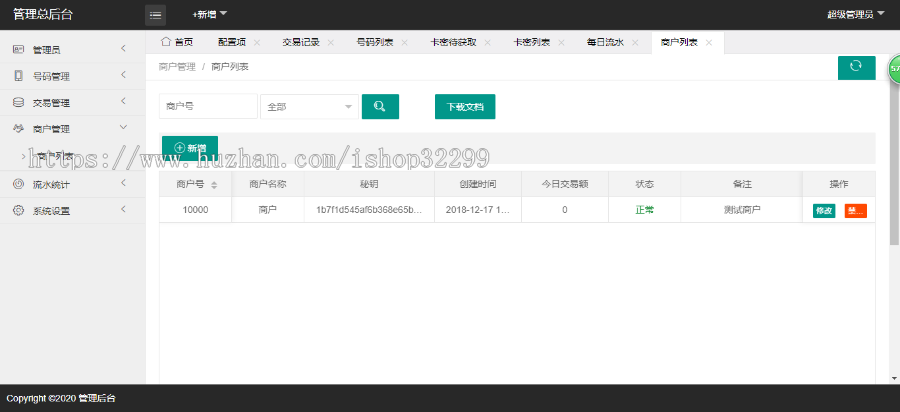This screenshot has width=900, height=412.
Task: Close the 卡密列表 tab
Action: click(x=561, y=42)
